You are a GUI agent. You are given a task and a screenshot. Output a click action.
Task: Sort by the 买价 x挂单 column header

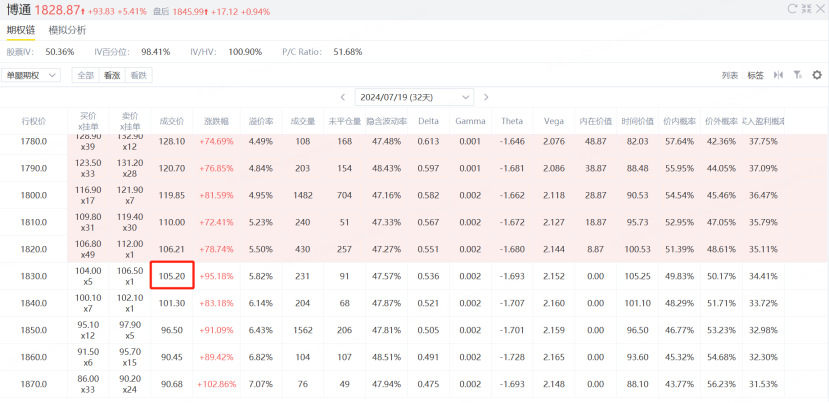pos(88,121)
